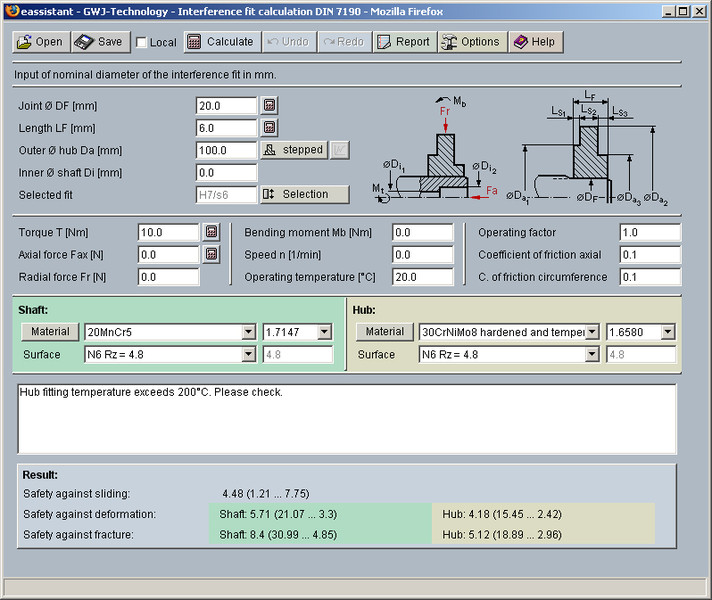
Task: Open the hub surface roughness dropdown
Action: click(x=591, y=354)
